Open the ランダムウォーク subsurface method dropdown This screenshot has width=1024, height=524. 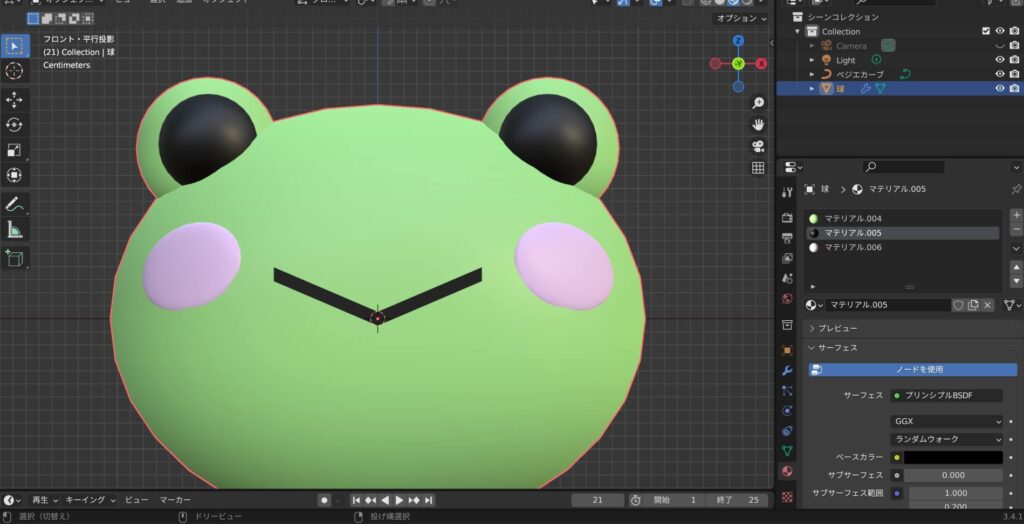coord(946,439)
